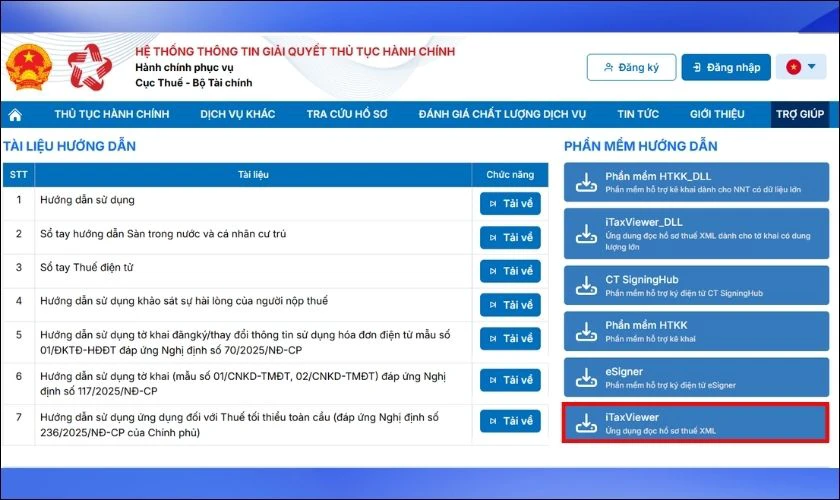Click Tải về for Sổ tay Sàn trong nước
840x500 pixels.
510,237
